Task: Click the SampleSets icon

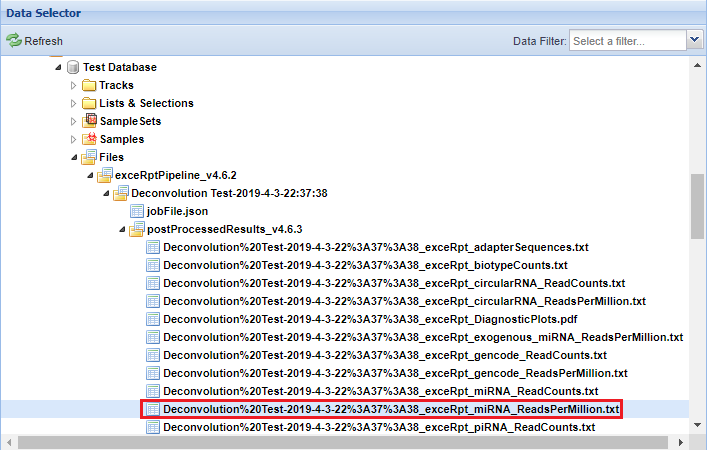Action: click(x=89, y=121)
